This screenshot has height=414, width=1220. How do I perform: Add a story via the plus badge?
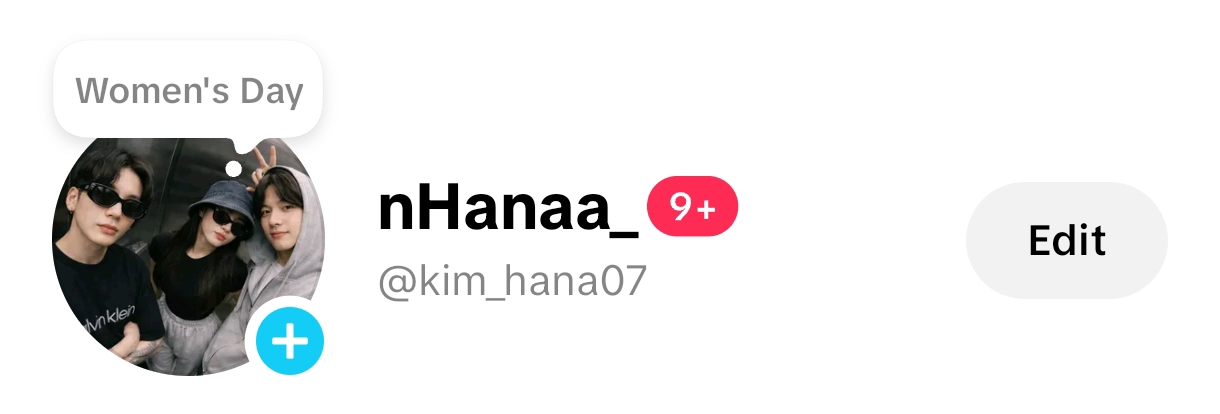(290, 342)
